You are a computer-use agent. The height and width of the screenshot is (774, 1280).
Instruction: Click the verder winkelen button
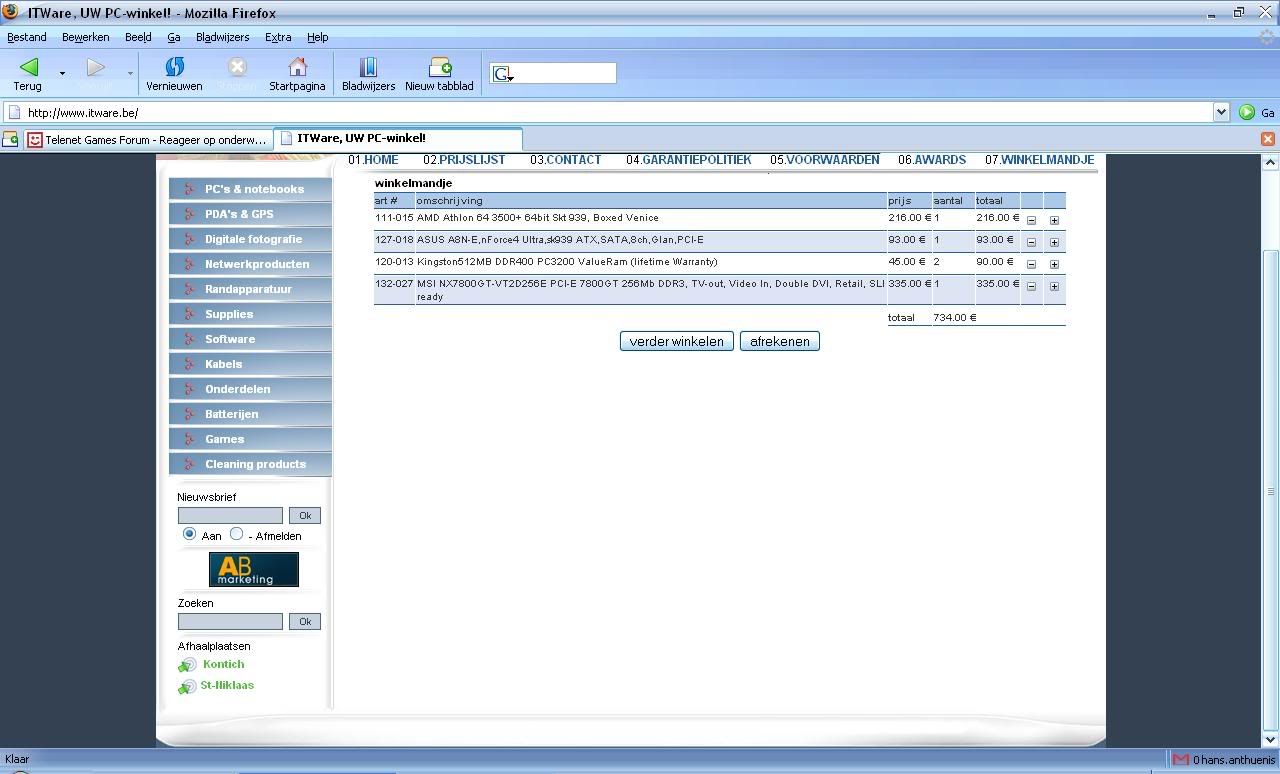(x=677, y=341)
